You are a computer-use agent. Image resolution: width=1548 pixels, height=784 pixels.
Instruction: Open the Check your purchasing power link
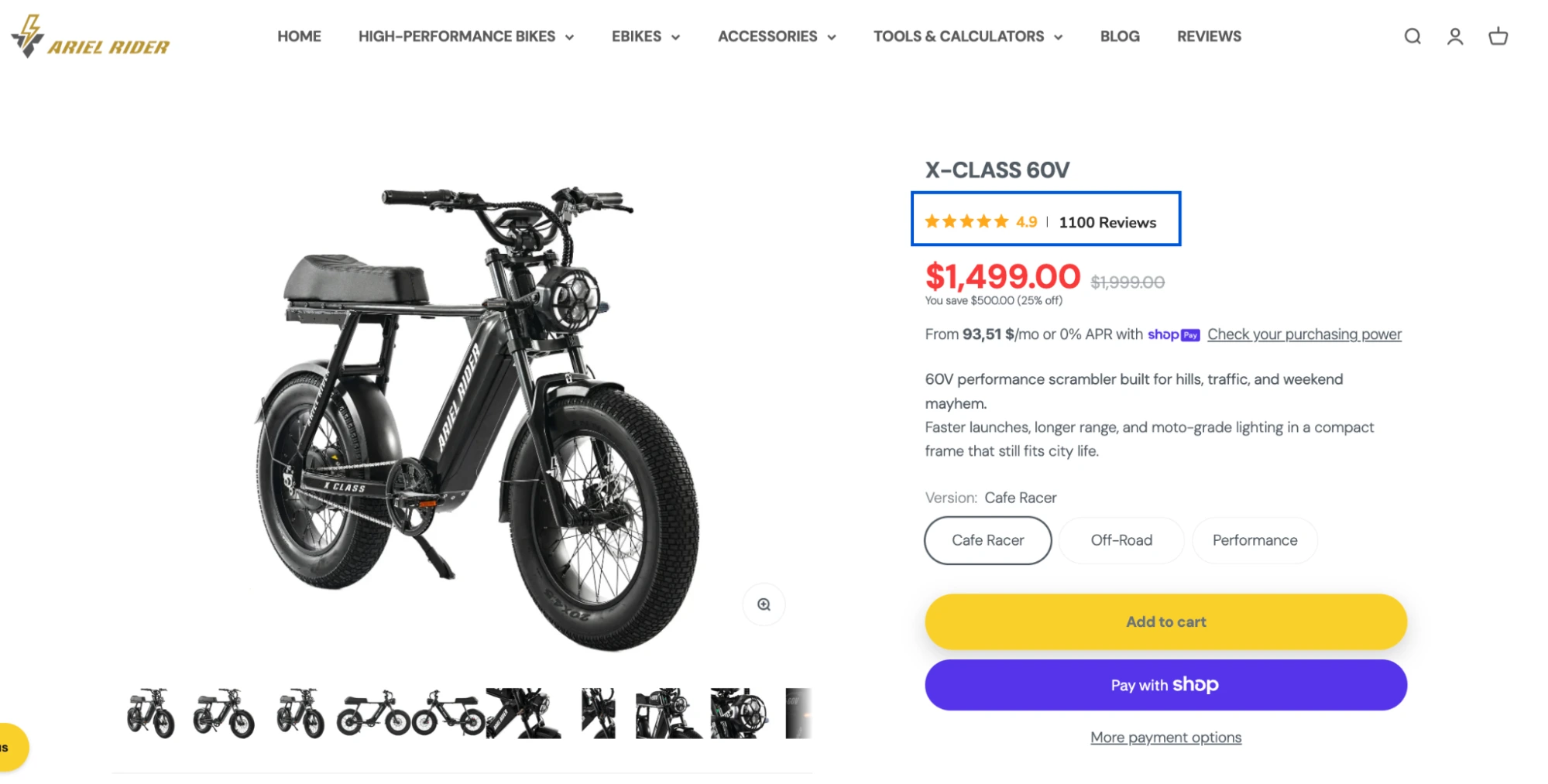1303,334
